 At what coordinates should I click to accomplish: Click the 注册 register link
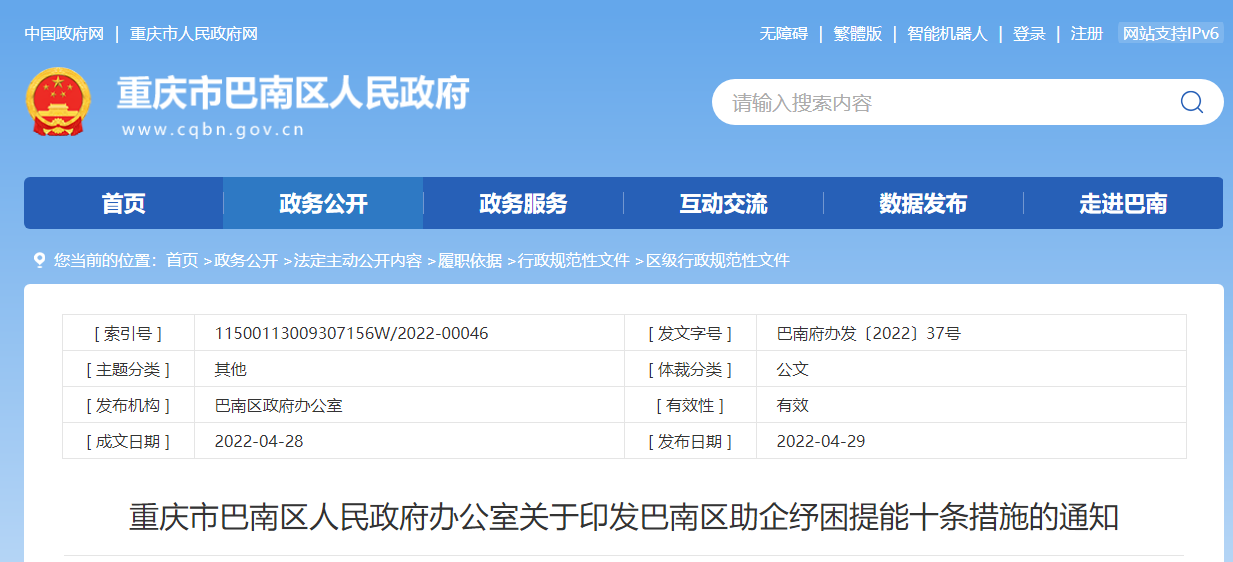tap(1087, 34)
